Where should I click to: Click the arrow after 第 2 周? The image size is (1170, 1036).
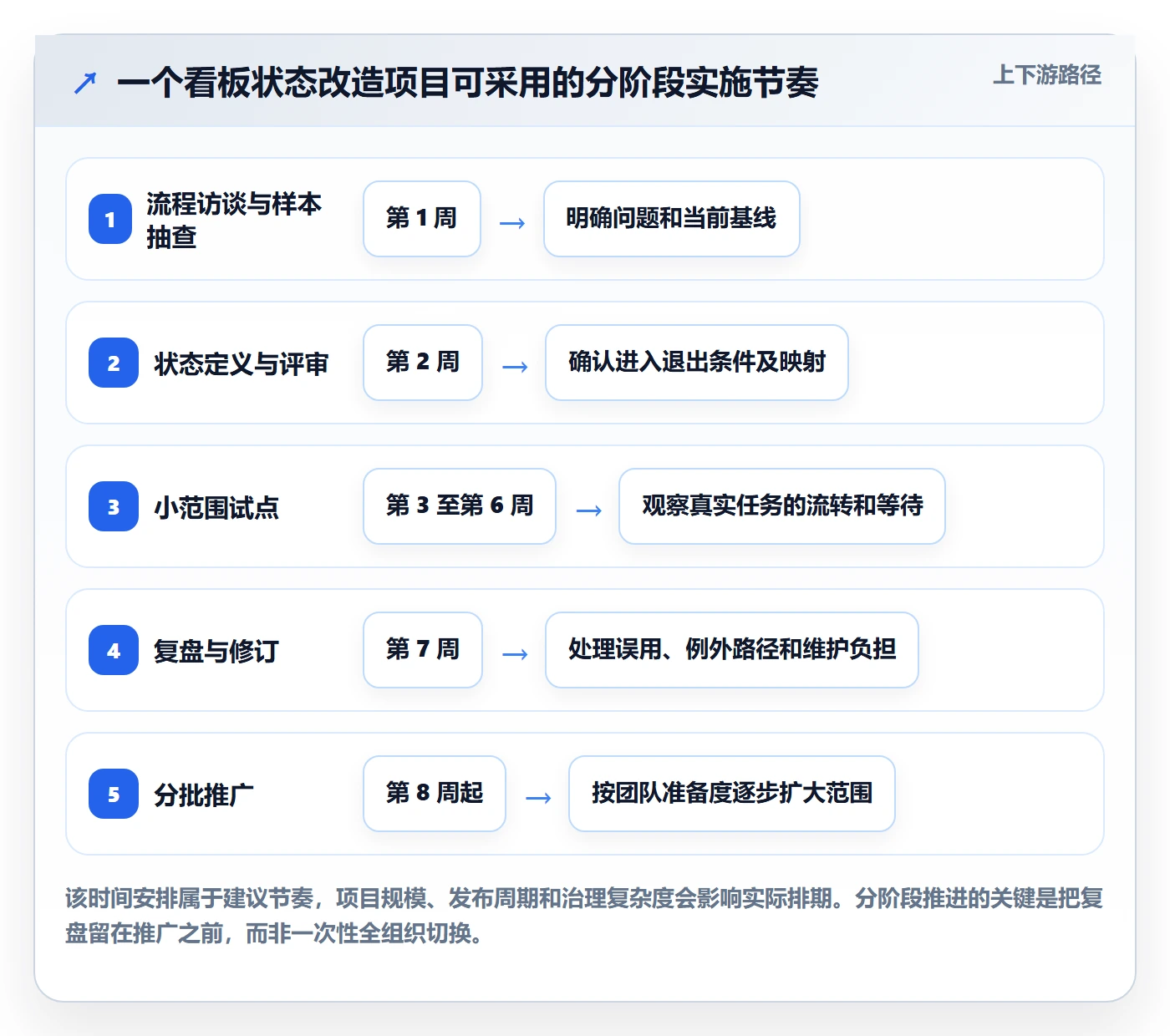click(515, 367)
